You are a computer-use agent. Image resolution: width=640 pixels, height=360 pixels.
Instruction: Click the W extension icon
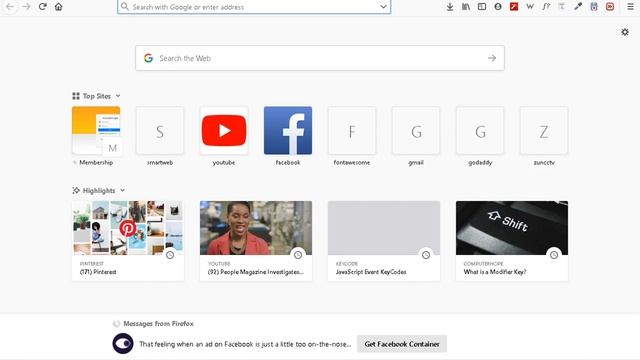530,7
